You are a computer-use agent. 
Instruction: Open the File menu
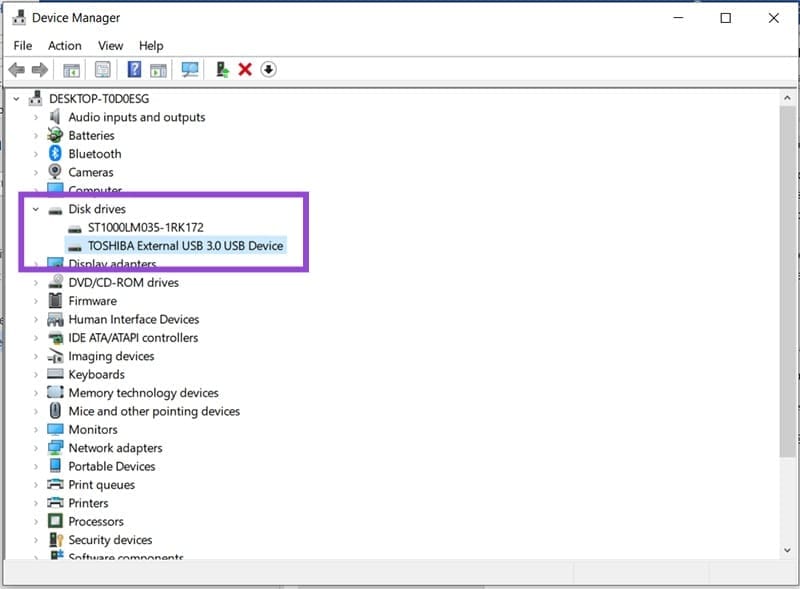coord(22,45)
